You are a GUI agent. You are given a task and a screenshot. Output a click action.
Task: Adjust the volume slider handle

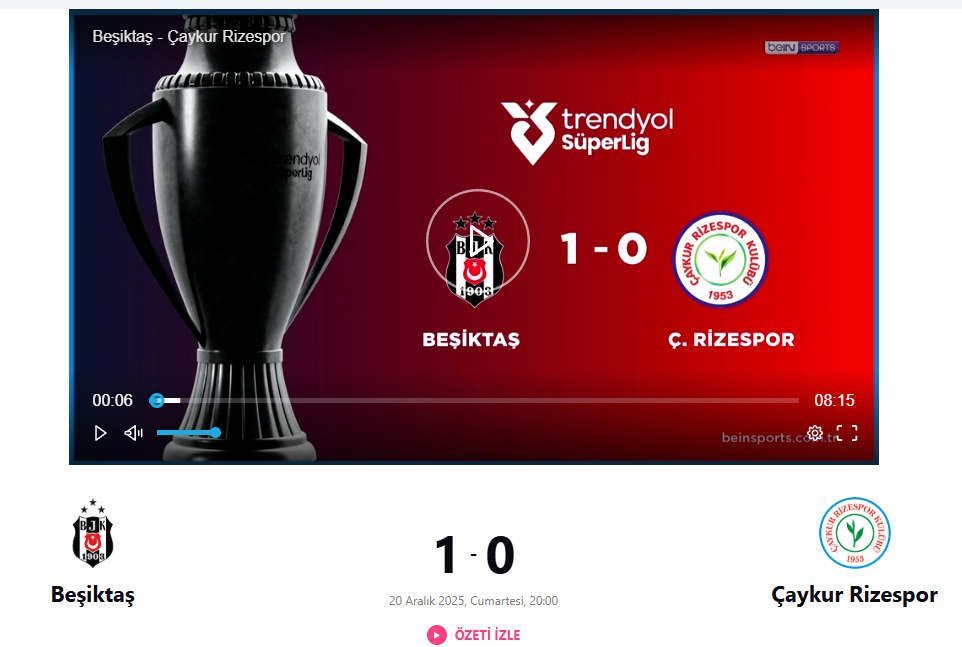(x=215, y=432)
